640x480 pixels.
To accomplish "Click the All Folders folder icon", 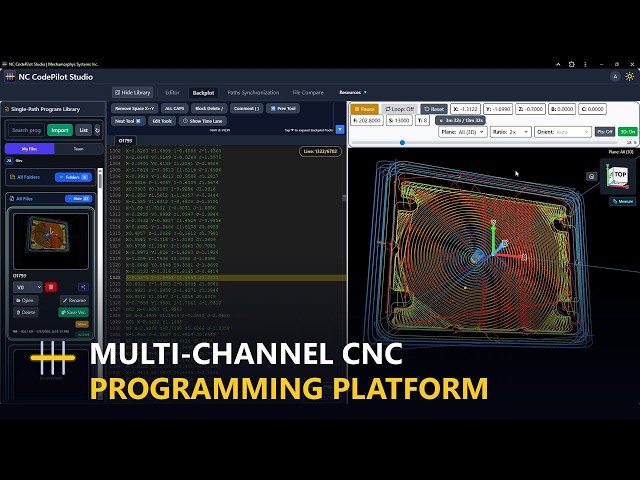I will point(12,177).
